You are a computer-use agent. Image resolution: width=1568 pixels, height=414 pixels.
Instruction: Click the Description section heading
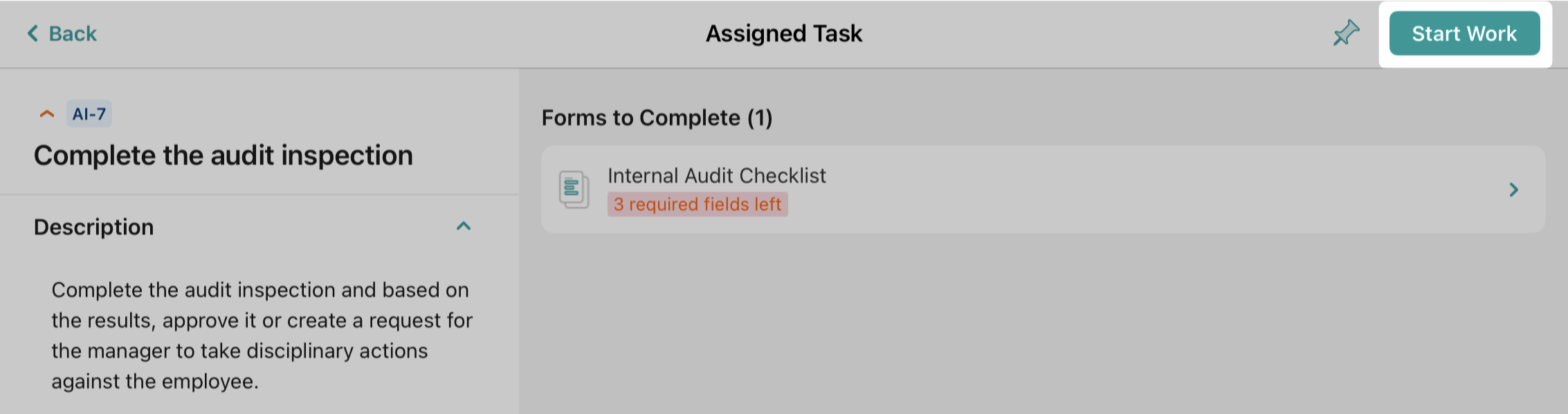point(94,227)
